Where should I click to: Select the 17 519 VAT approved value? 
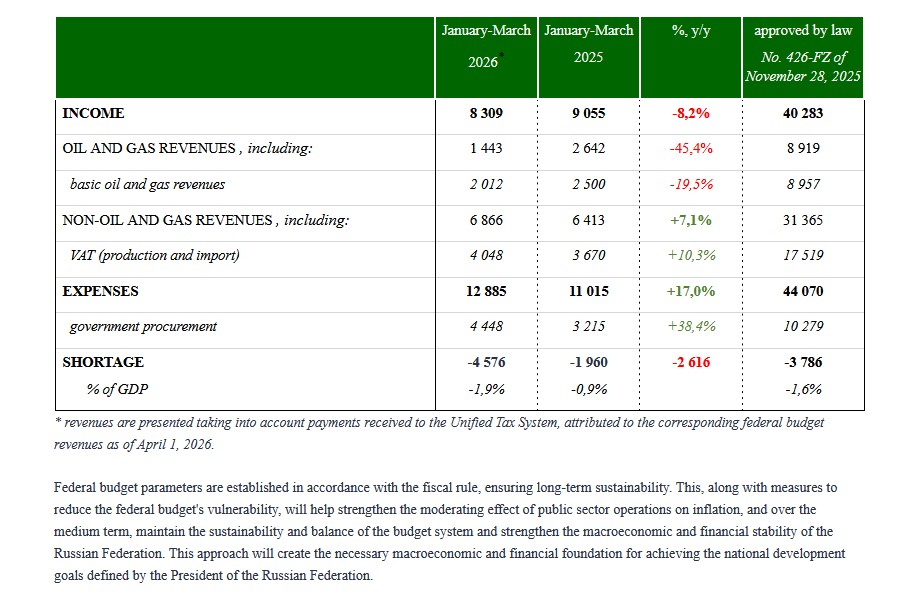click(803, 255)
